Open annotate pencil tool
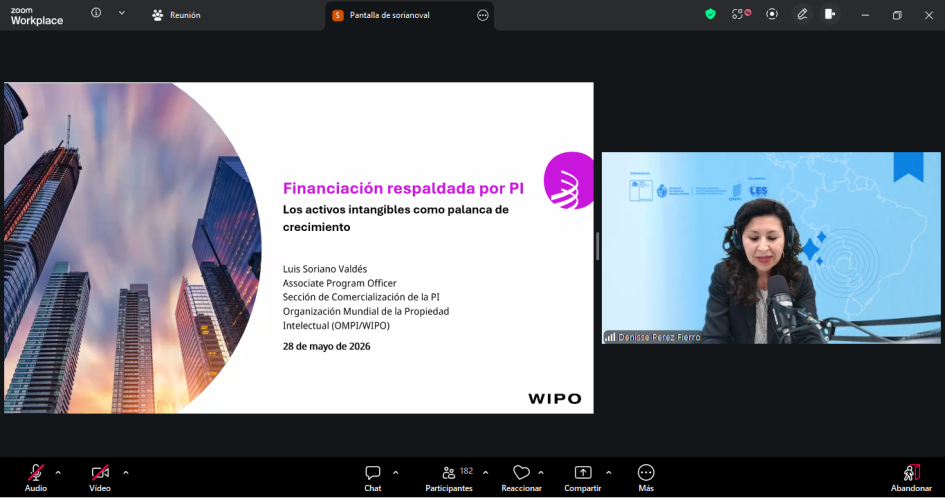The width and height of the screenshot is (945, 498). [802, 14]
